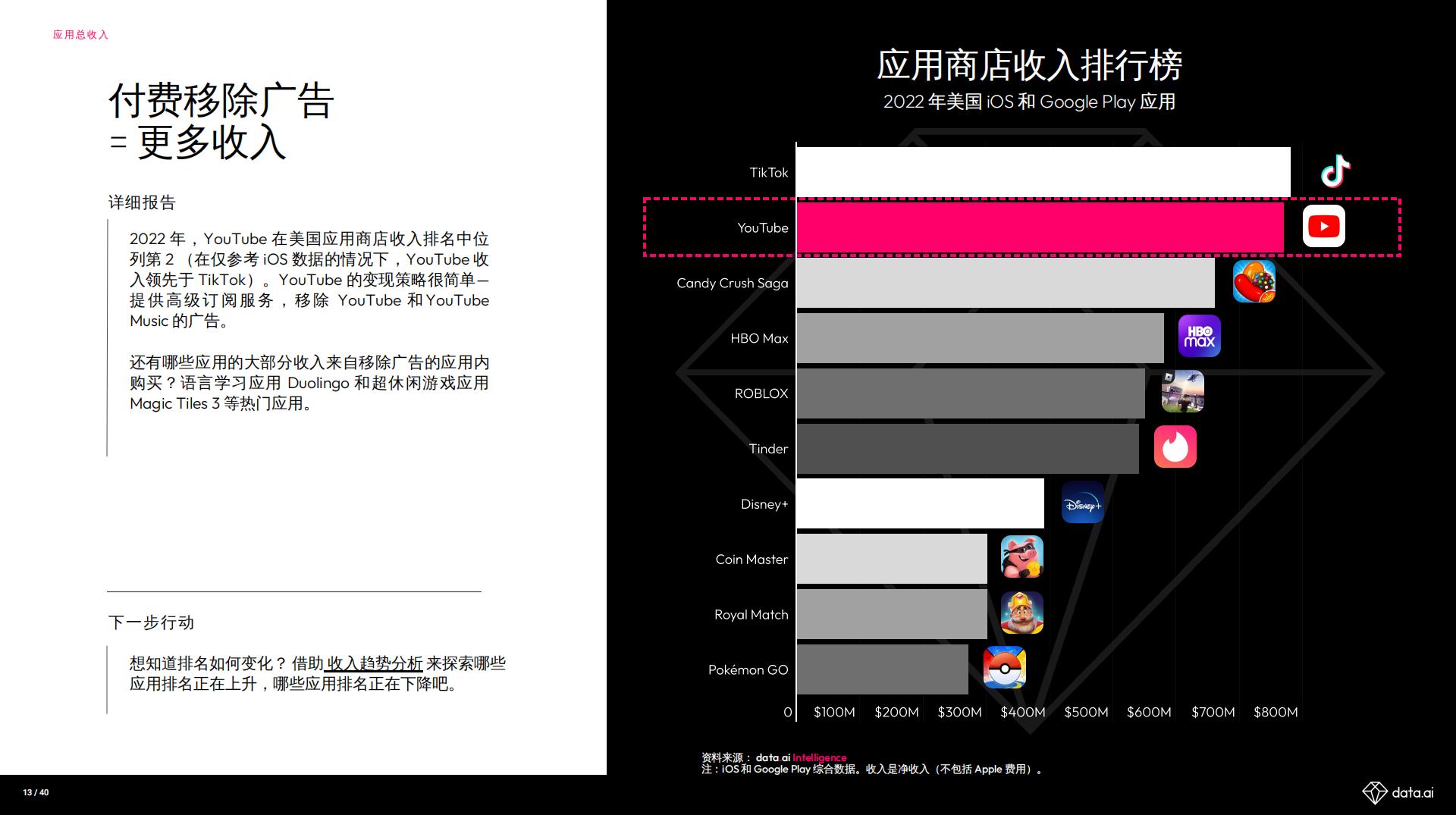The image size is (1456, 815).
Task: Click the TikTok app icon
Action: (x=1335, y=171)
